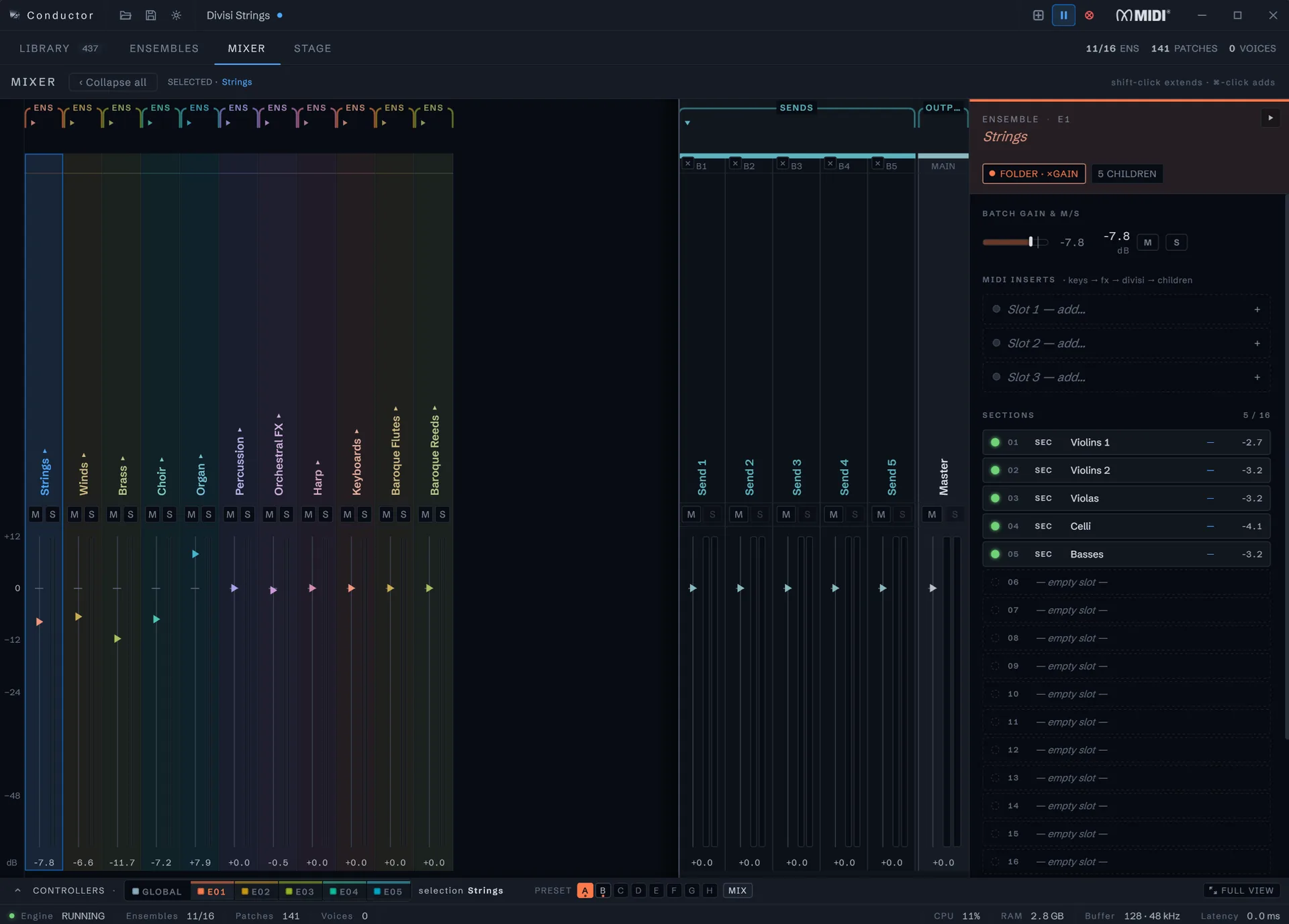Click empty slot 06 in sections
The width and height of the screenshot is (1289, 924).
(x=1126, y=582)
